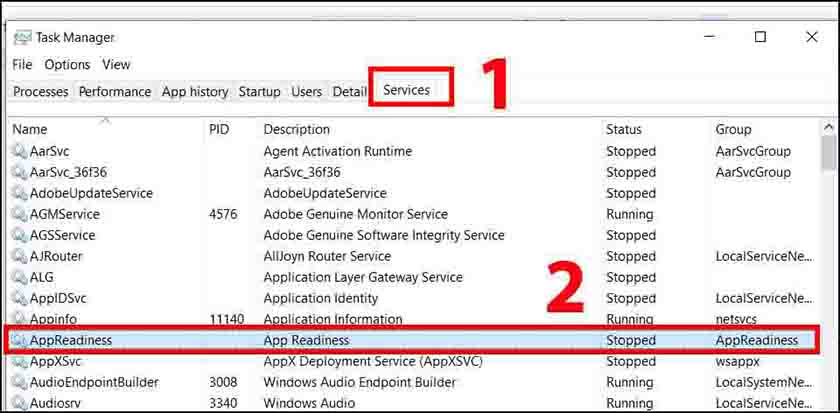Click the AdobeUpdateService gear icon
This screenshot has height=413, width=840.
tap(19, 193)
